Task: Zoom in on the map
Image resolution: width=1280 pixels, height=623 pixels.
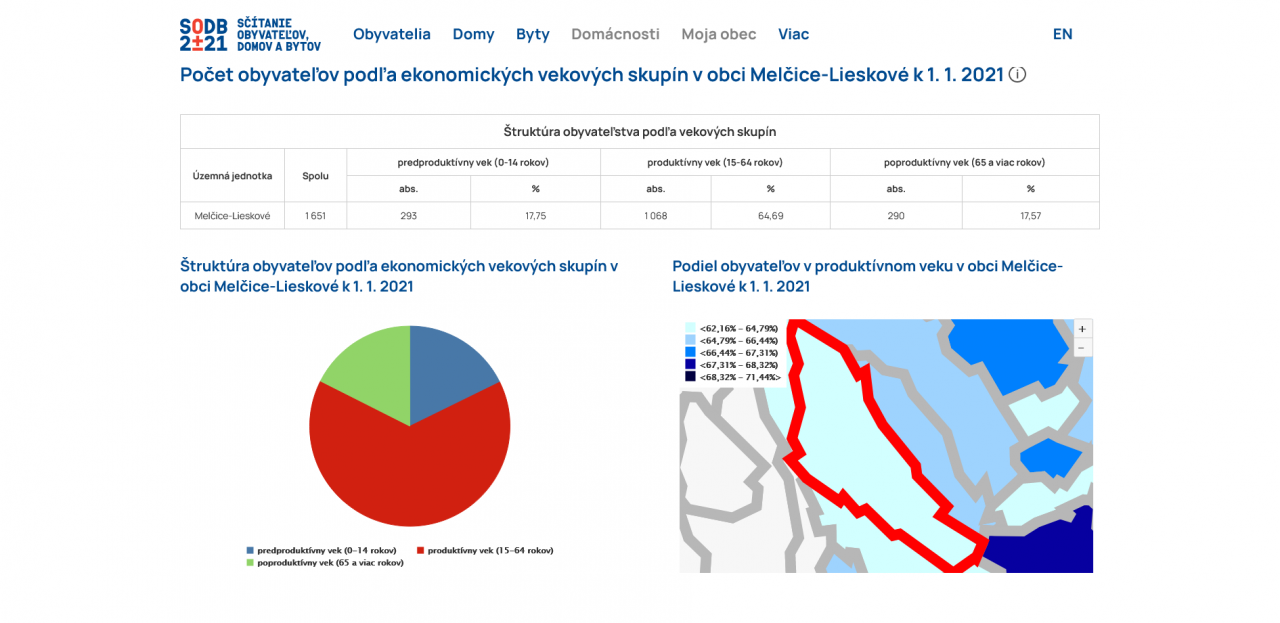Action: (1082, 329)
